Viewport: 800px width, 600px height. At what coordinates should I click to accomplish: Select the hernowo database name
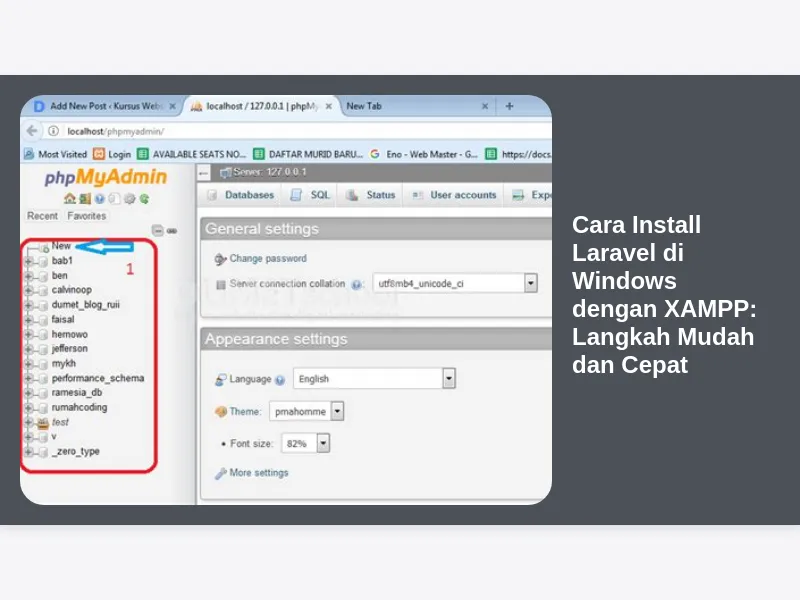click(69, 335)
